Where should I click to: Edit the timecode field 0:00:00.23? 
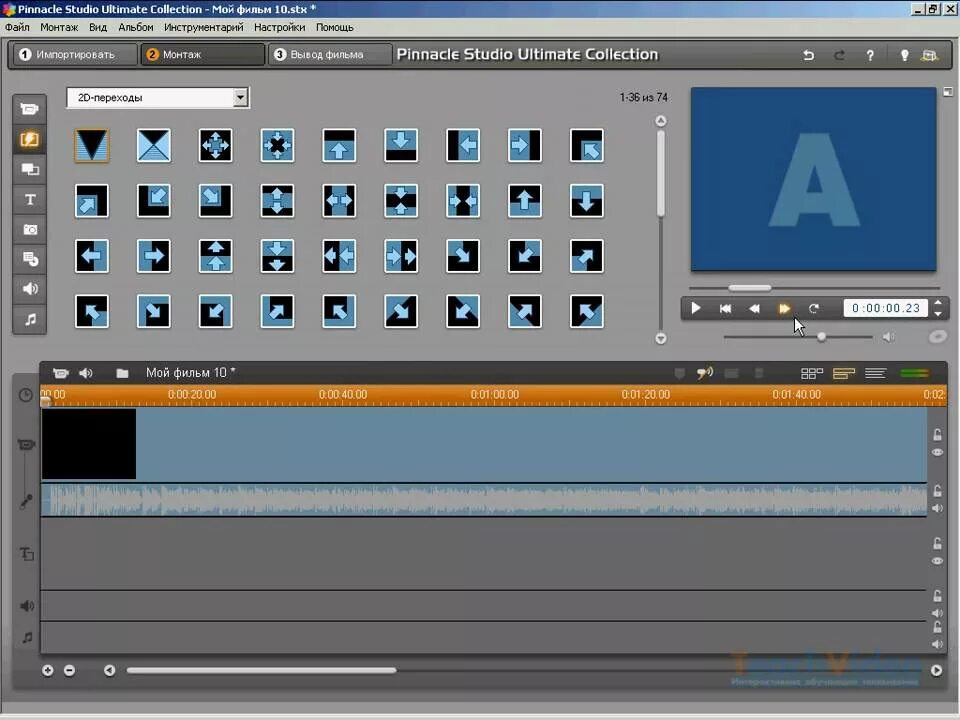tap(885, 308)
